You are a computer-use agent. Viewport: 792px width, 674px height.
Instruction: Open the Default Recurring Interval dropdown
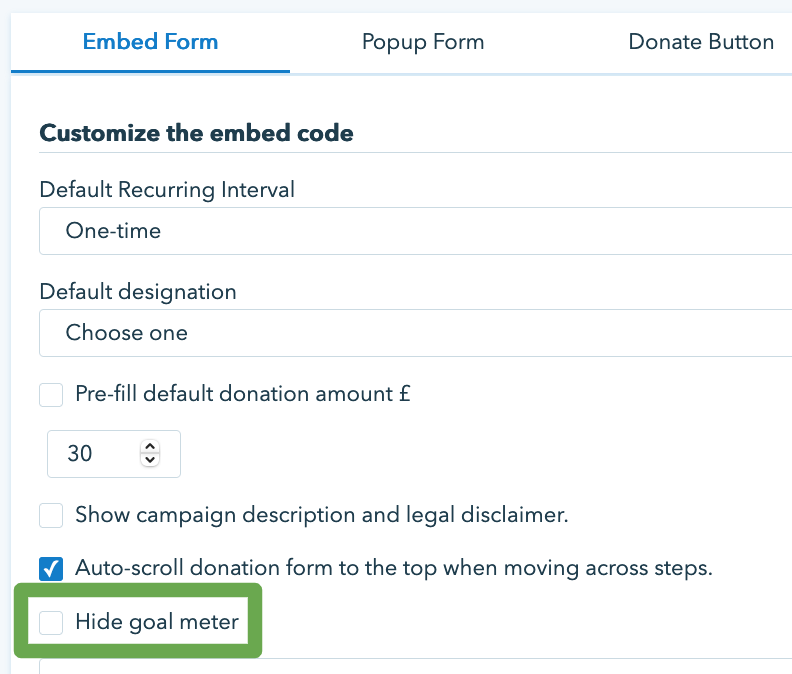tap(415, 231)
